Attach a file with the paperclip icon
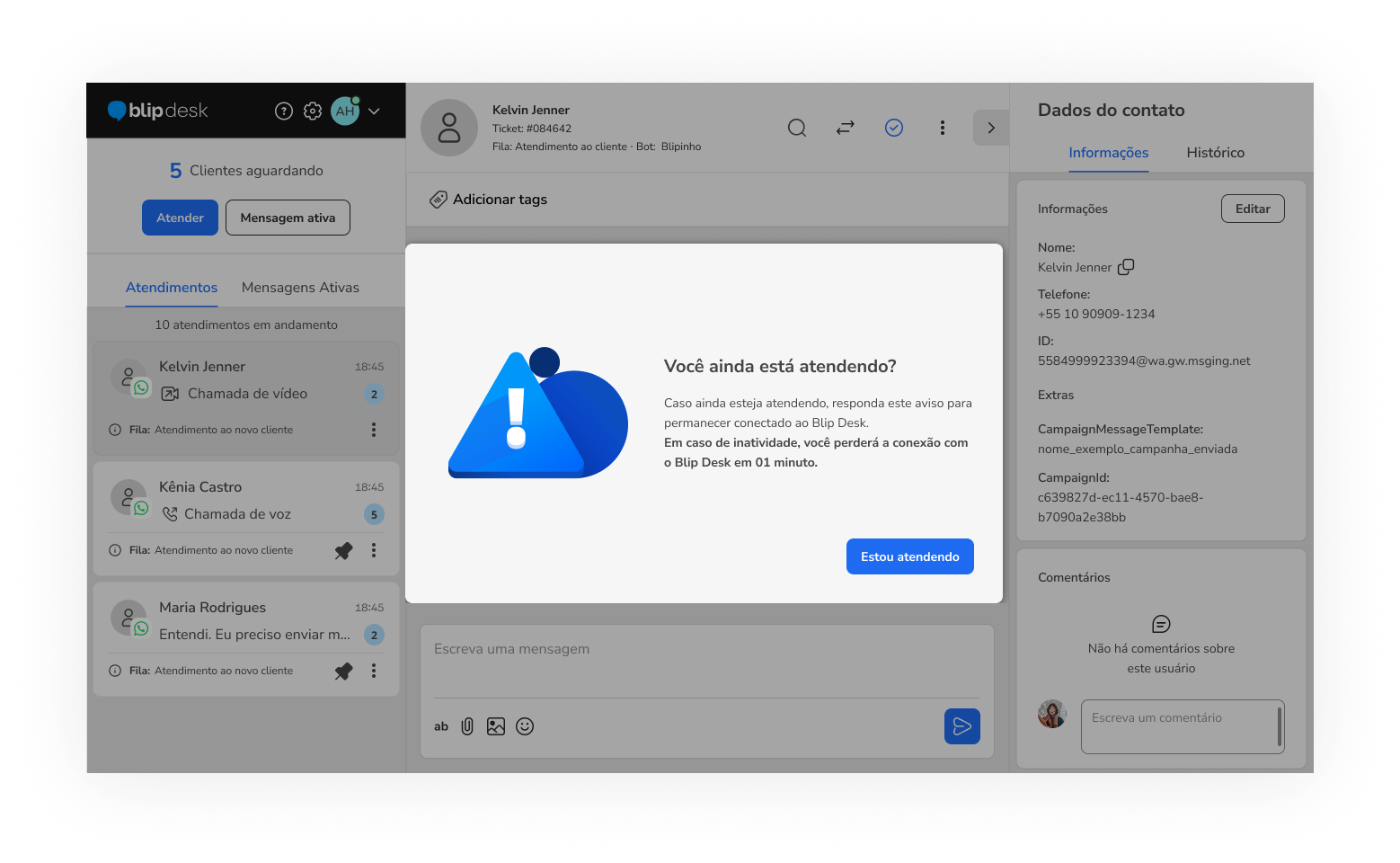This screenshot has height=863, width=1400. (467, 726)
